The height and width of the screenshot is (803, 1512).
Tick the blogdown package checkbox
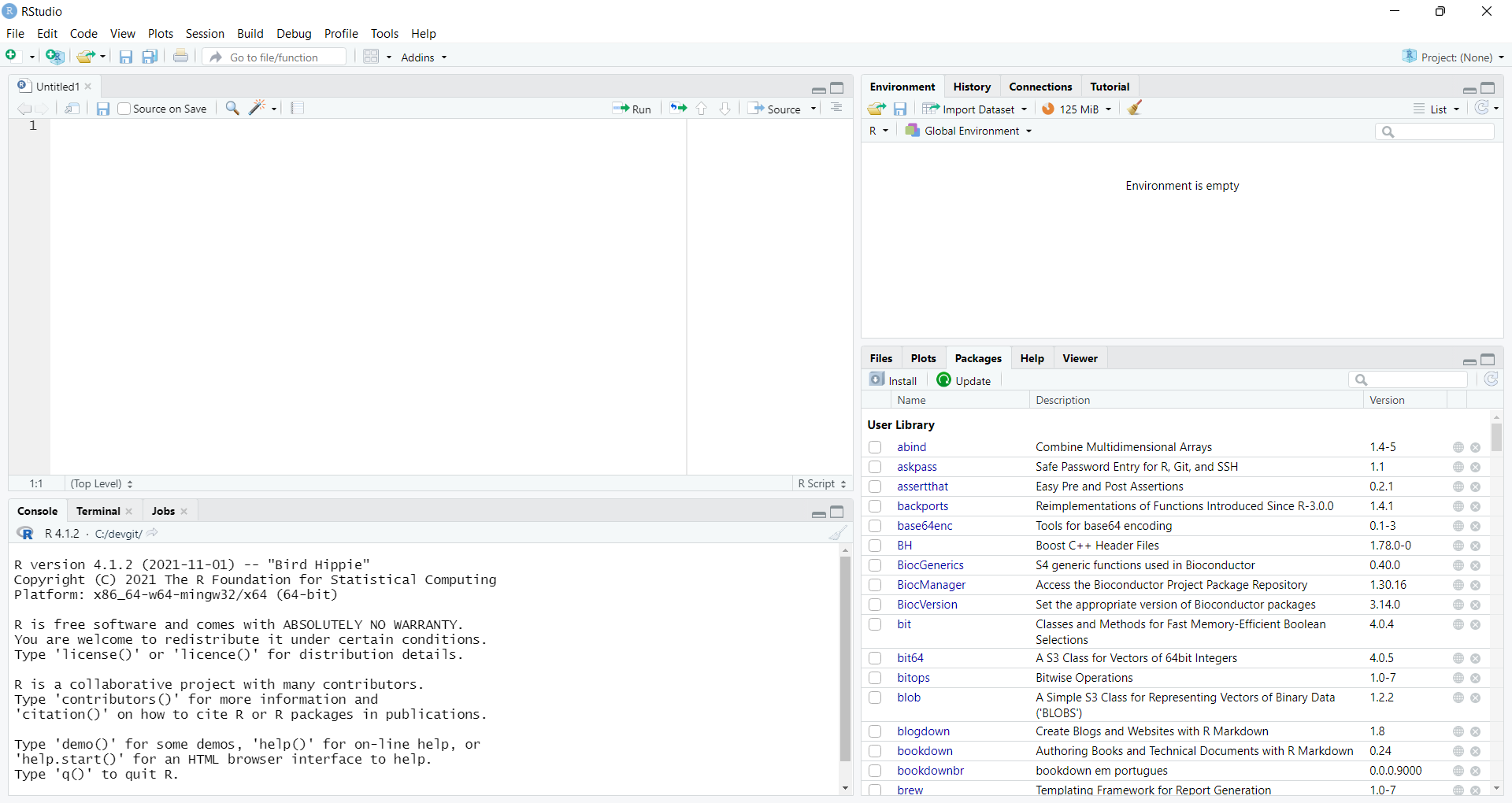pos(875,731)
